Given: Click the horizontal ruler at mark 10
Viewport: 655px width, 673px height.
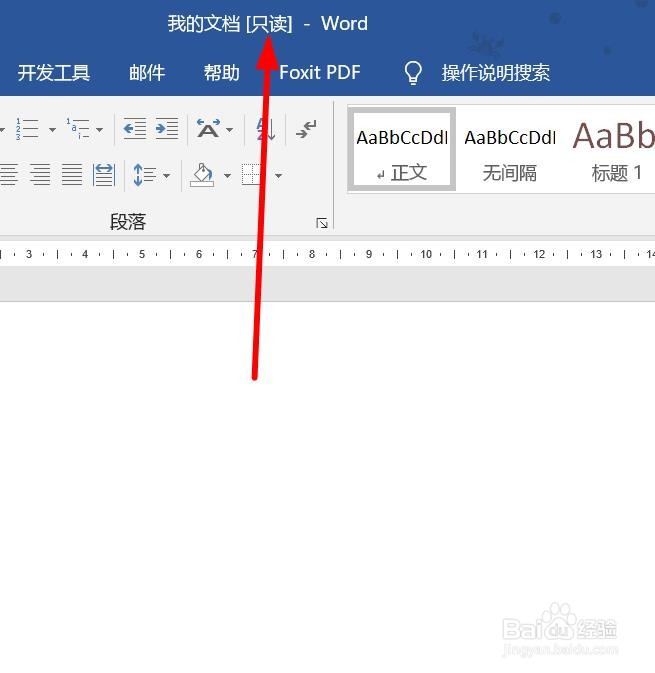Looking at the screenshot, I should pyautogui.click(x=426, y=255).
